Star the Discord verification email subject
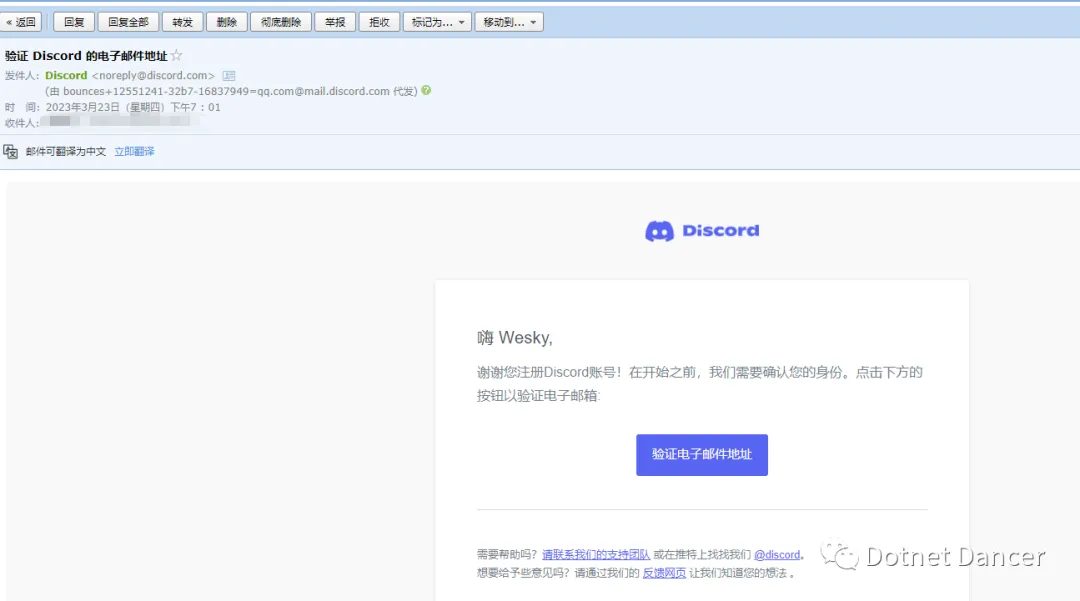 coord(177,56)
